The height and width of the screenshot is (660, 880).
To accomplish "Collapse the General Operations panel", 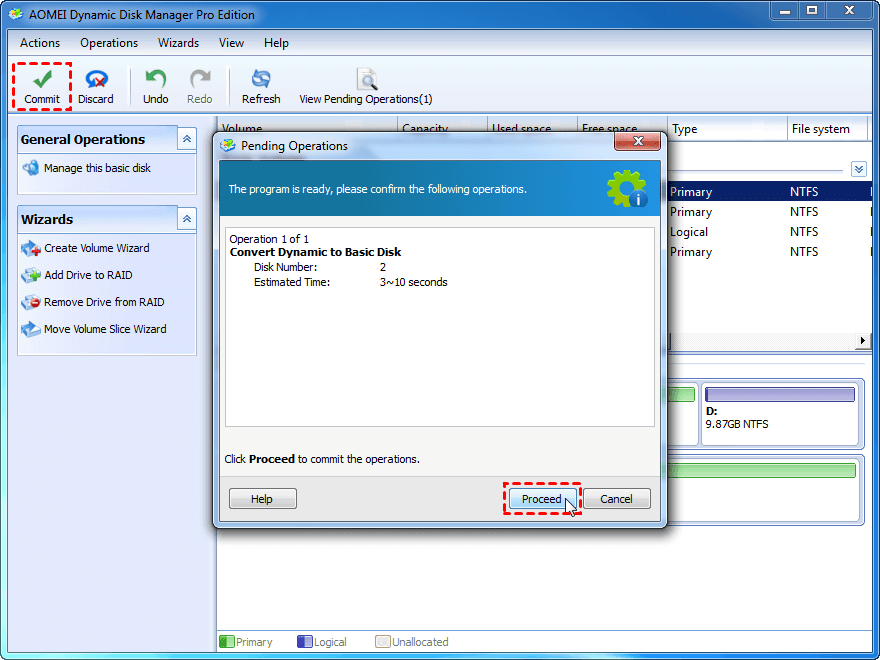I will pos(187,139).
